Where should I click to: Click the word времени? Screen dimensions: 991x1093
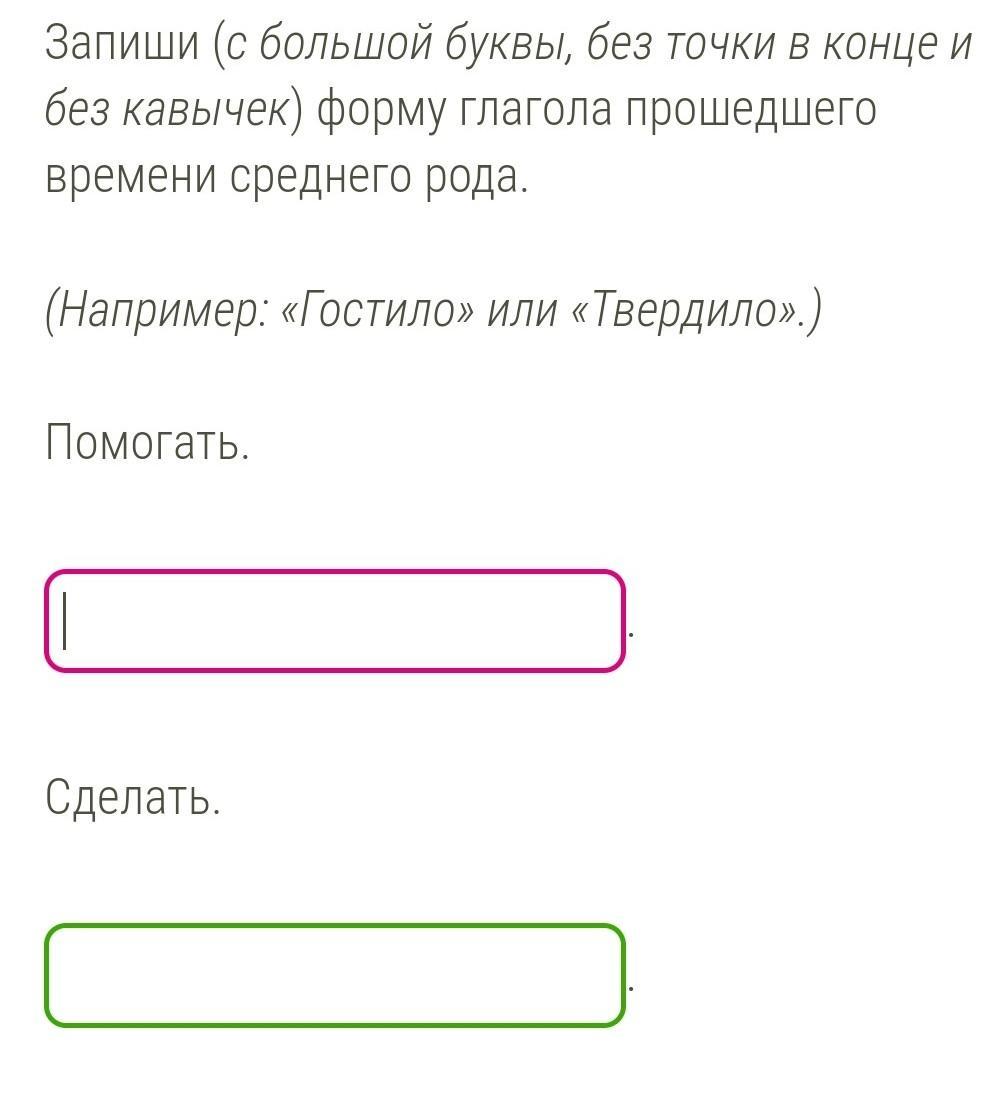tap(131, 177)
